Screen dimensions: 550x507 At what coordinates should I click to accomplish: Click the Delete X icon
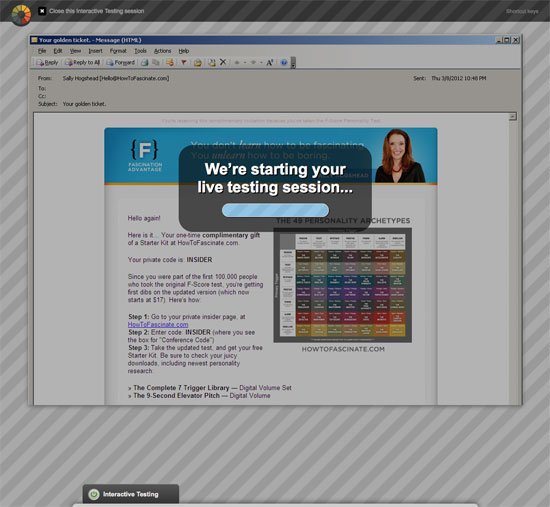pos(223,62)
